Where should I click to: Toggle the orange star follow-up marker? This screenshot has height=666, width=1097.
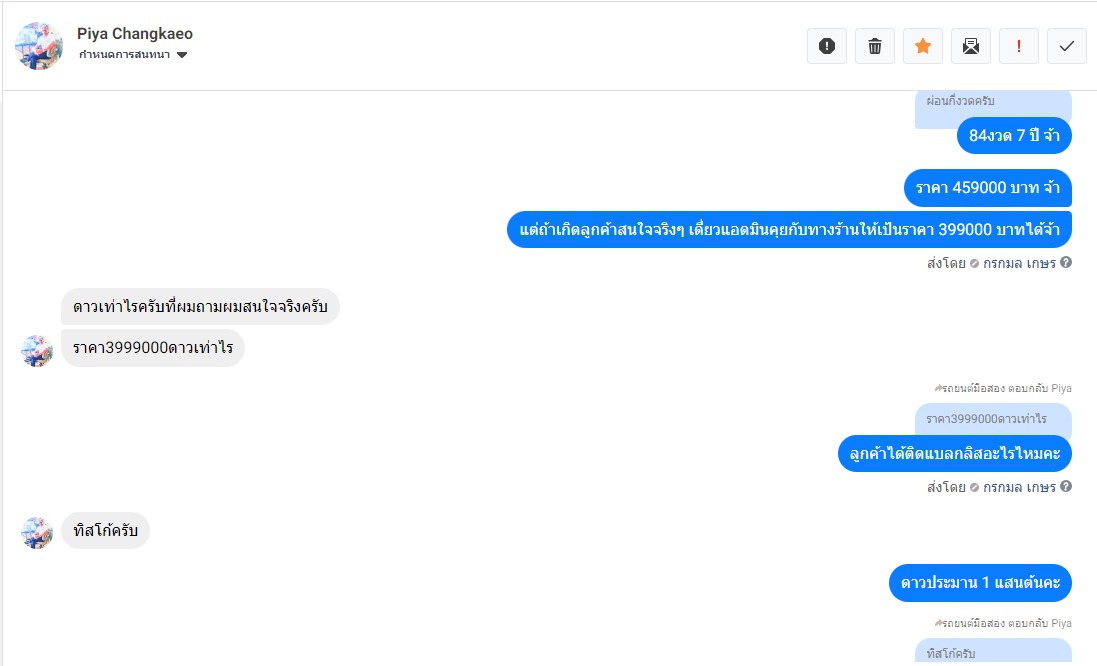[923, 46]
